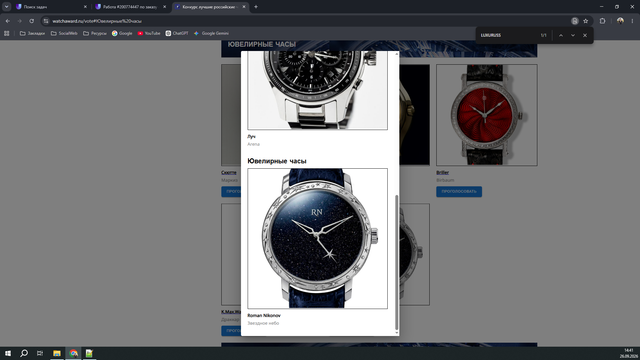Screen dimensions: 640x360
Task: Open the Google Gemini bookmark
Action: pyautogui.click(x=211, y=33)
